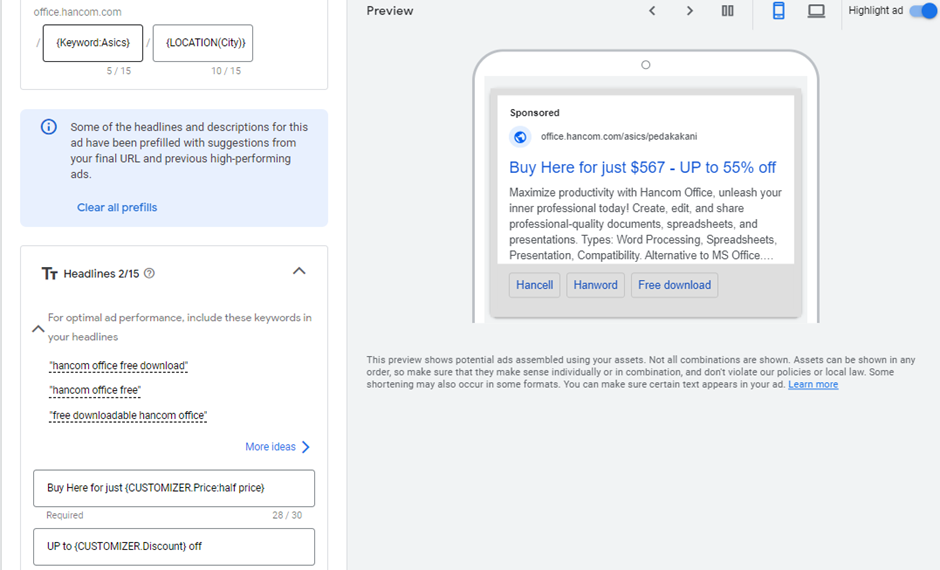
Task: Switch to side-by-side preview layout
Action: click(x=727, y=11)
